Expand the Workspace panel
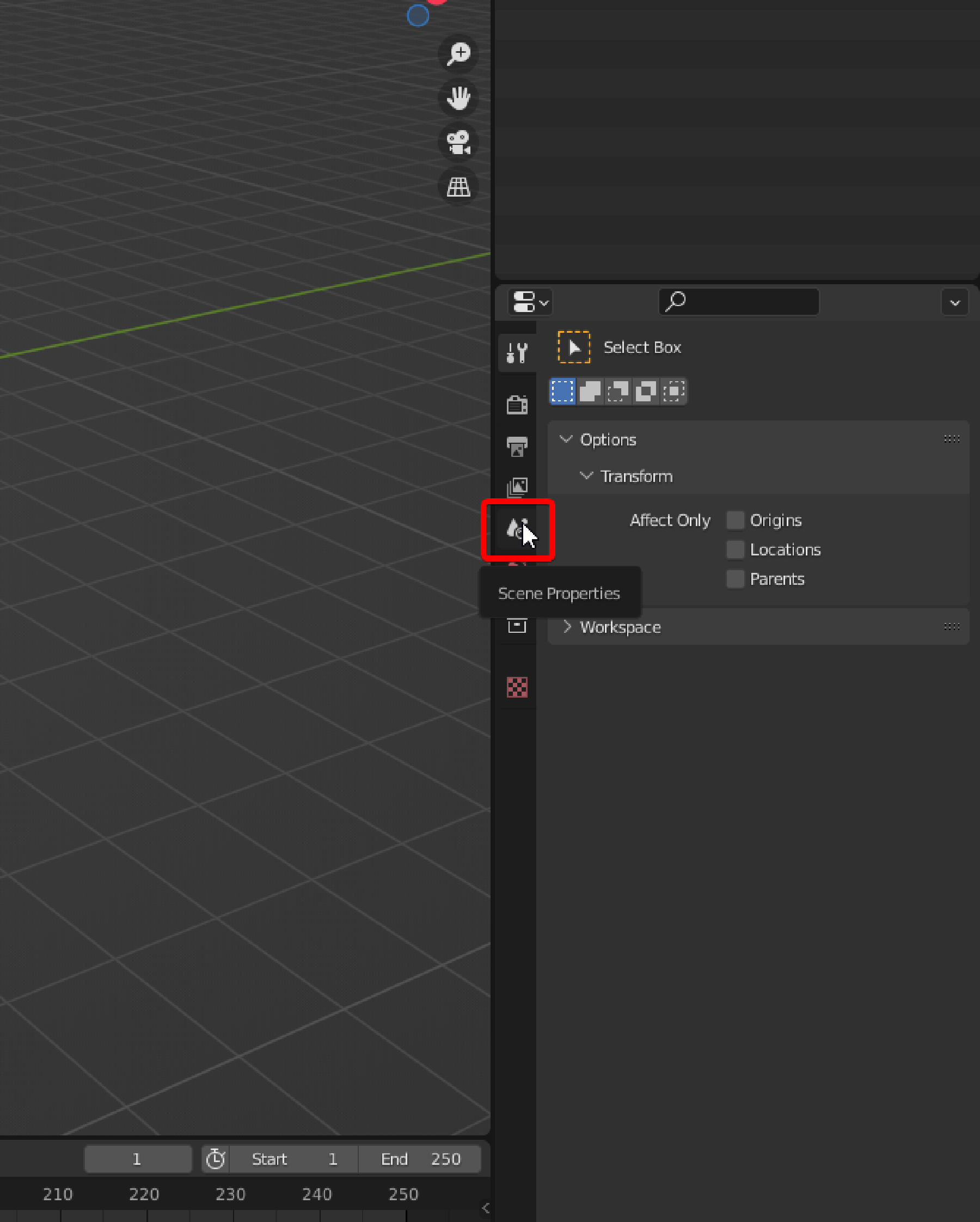The width and height of the screenshot is (980, 1222). click(x=567, y=626)
